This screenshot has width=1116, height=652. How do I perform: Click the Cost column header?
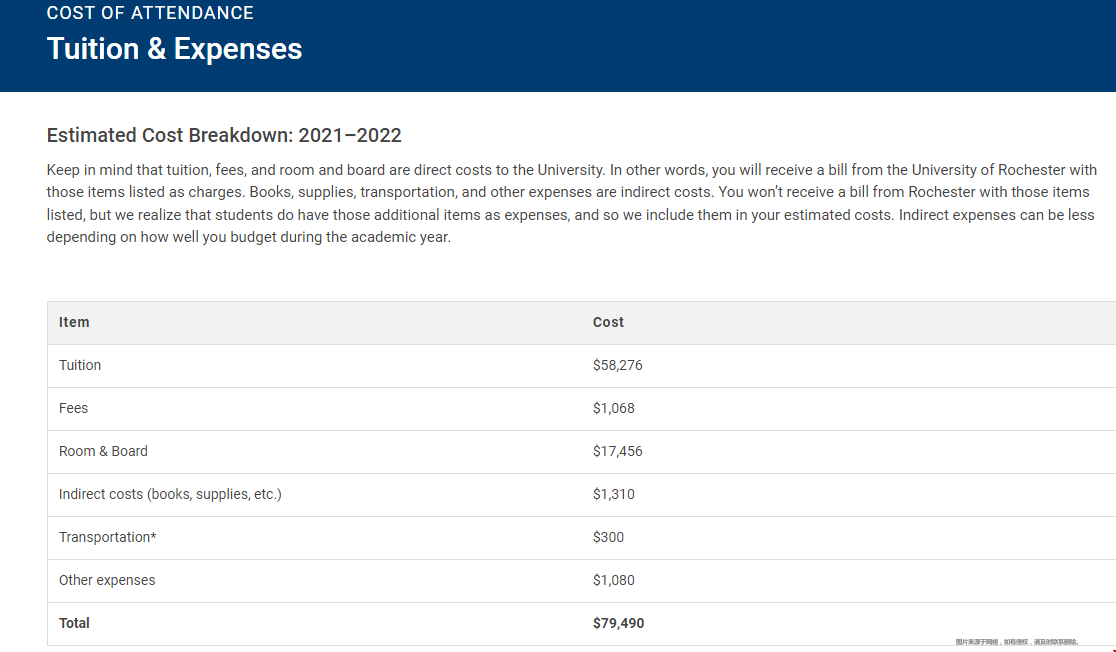(608, 322)
